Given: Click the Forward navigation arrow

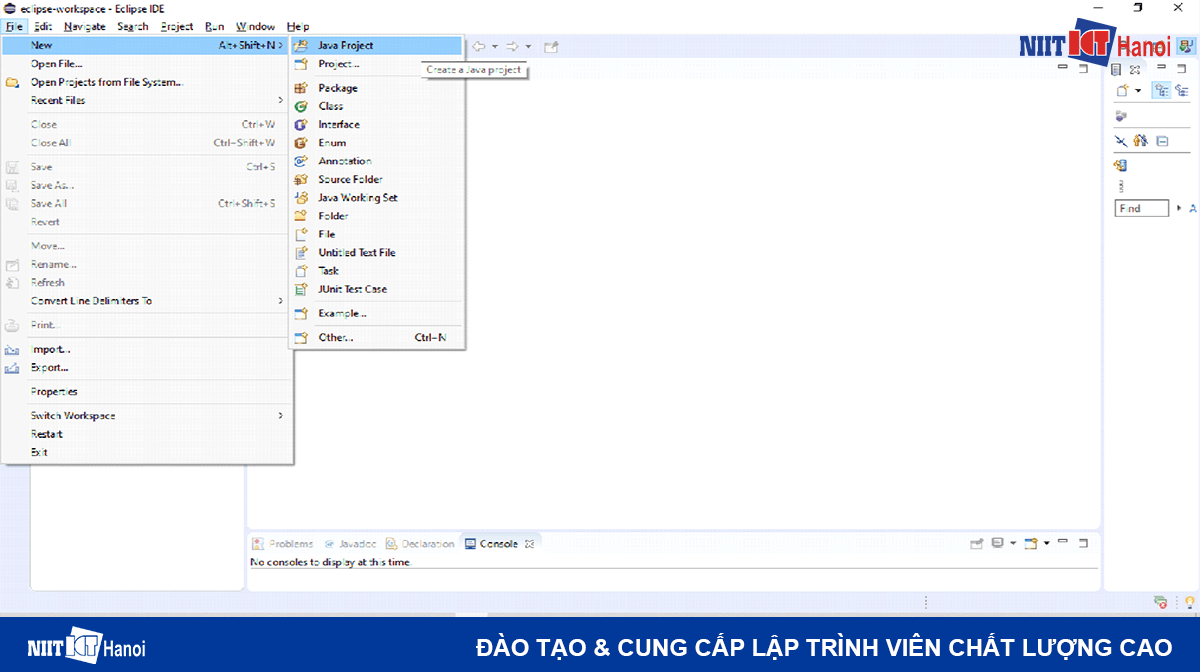Looking at the screenshot, I should pyautogui.click(x=511, y=45).
